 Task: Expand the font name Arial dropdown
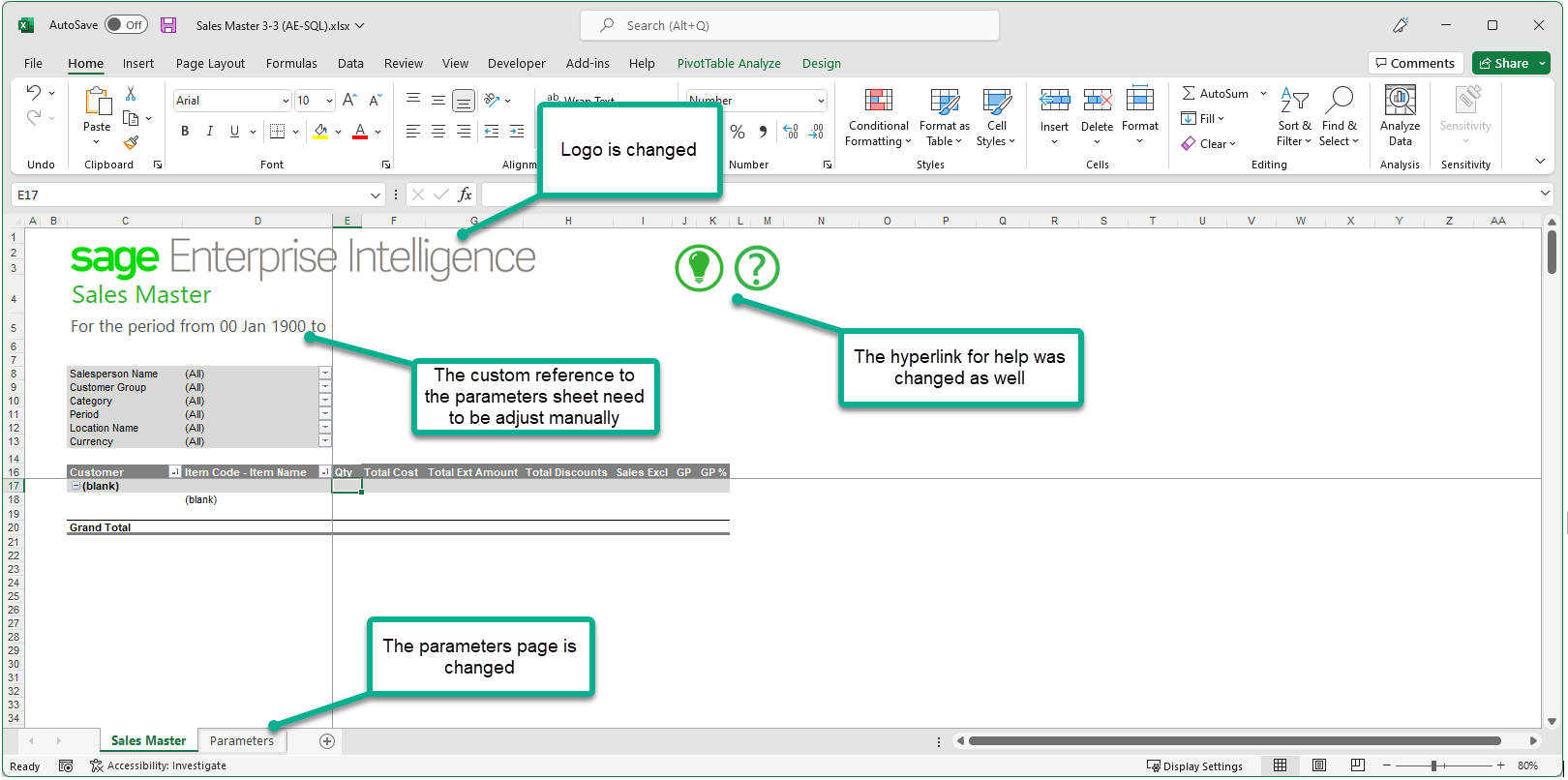(286, 101)
